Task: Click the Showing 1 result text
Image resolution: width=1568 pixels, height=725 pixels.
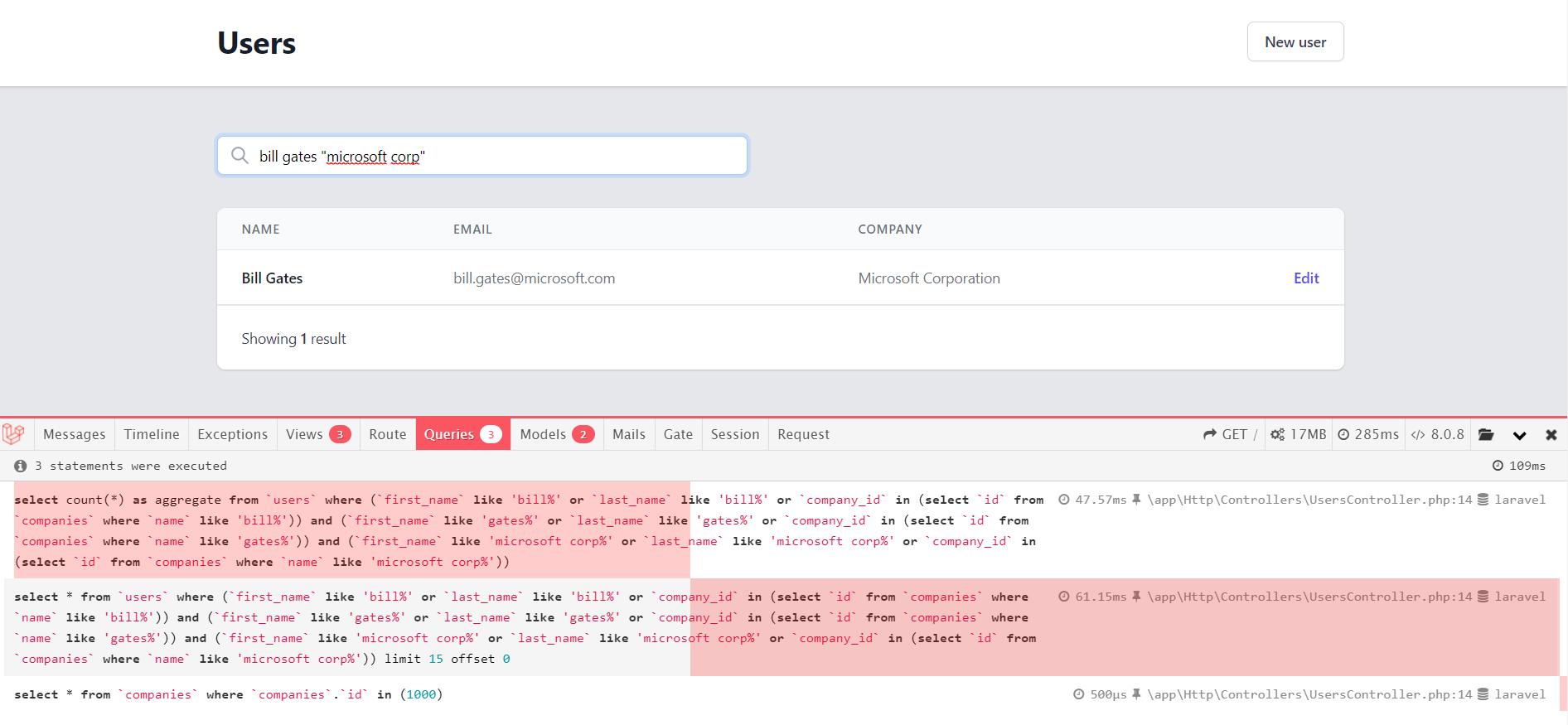Action: click(293, 339)
